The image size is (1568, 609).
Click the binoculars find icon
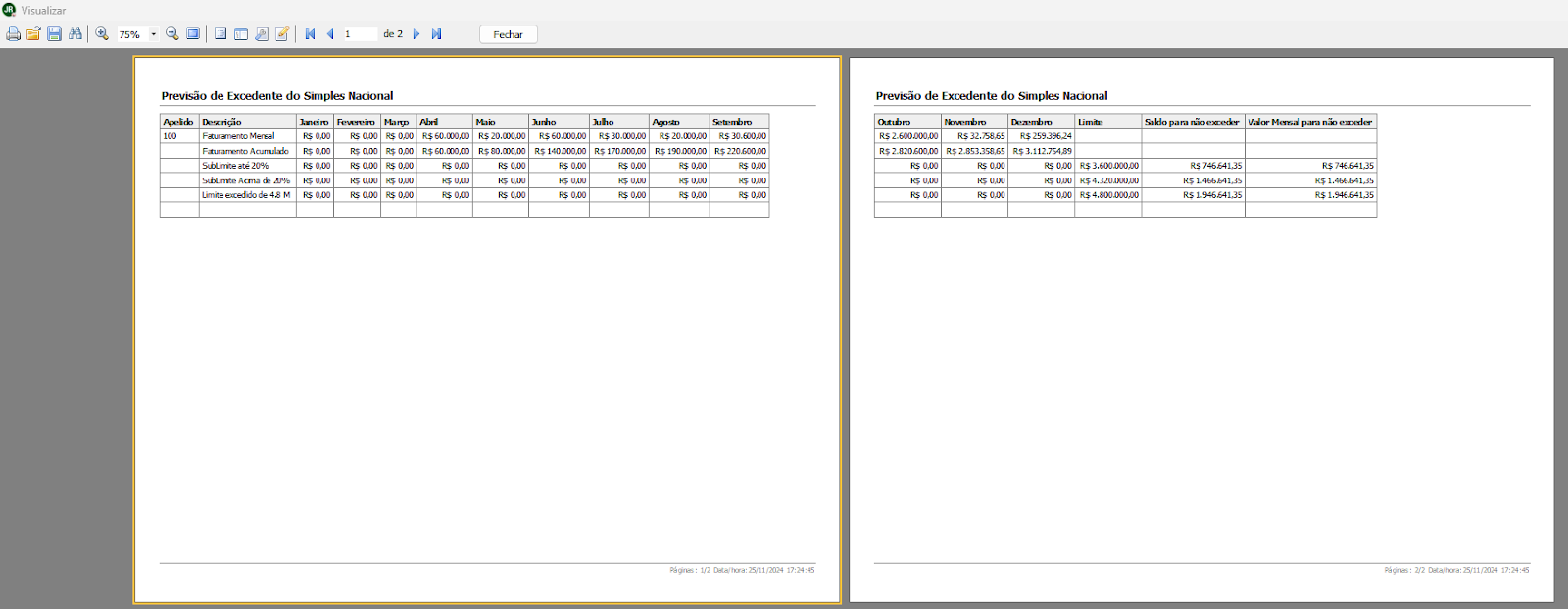point(75,34)
